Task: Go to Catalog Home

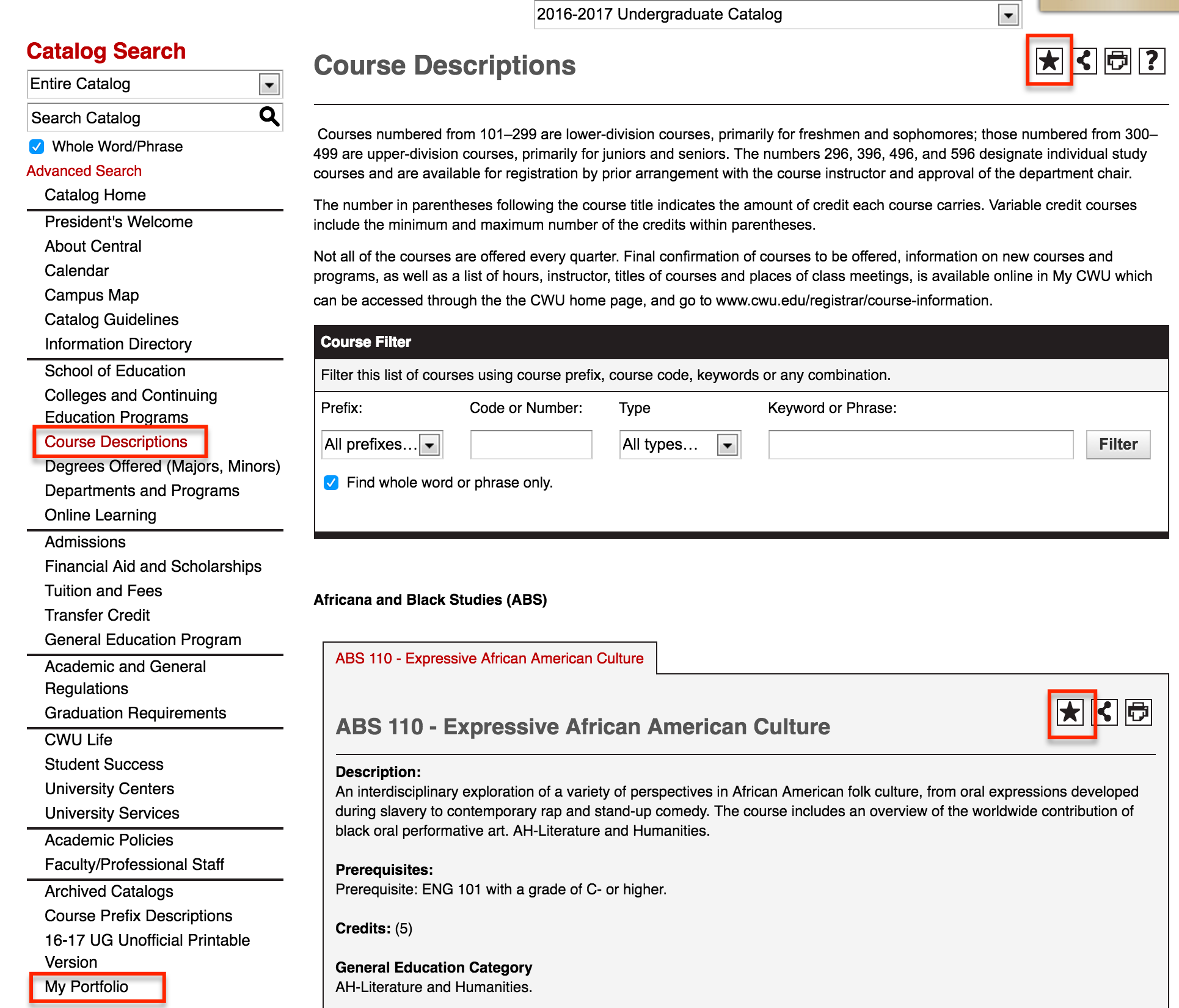Action: (x=95, y=195)
